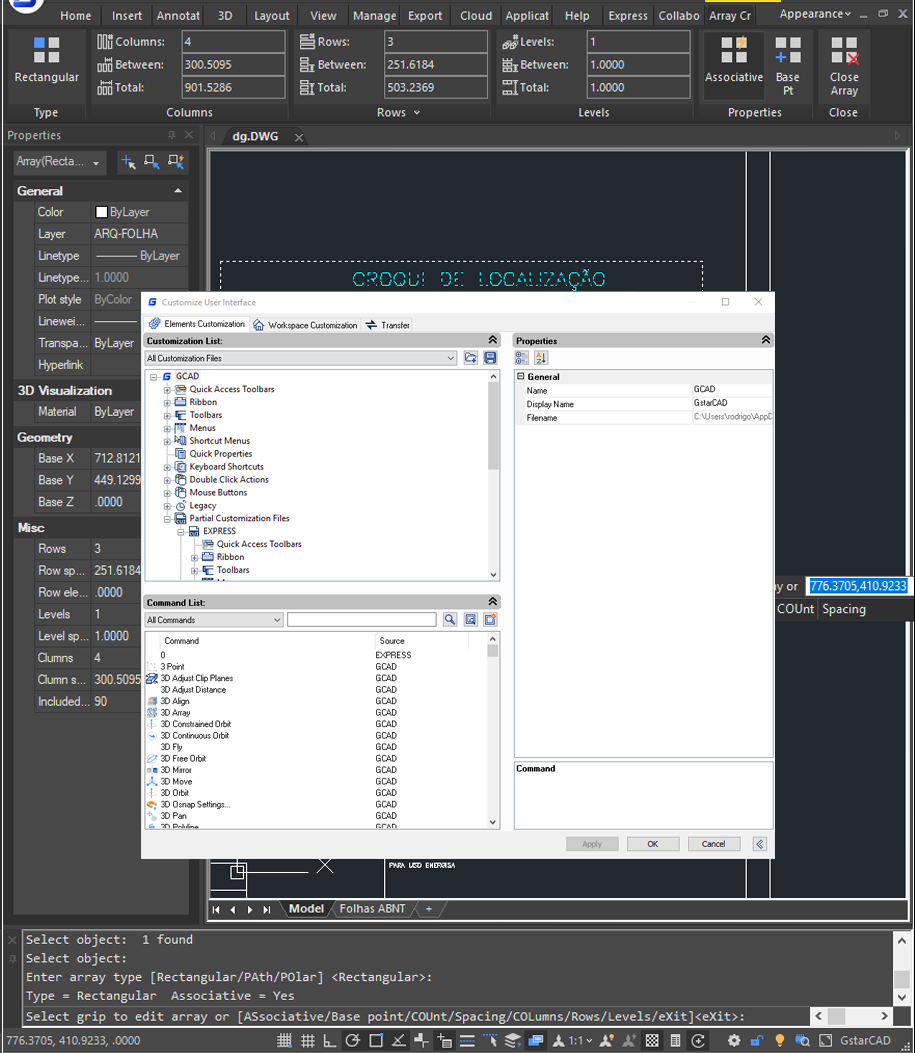Click the Rows Between value field
Screen dimensions: 915x1053
[436, 64]
